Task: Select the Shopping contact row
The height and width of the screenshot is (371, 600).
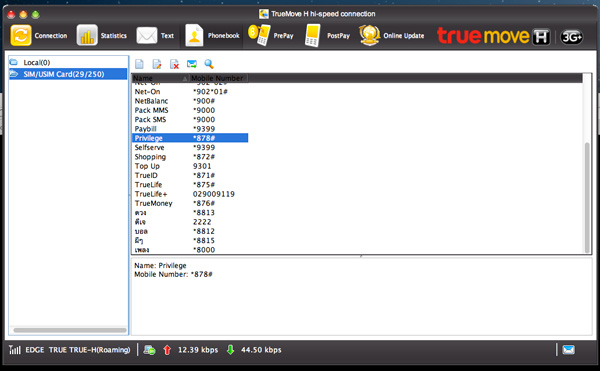Action: tap(190, 157)
